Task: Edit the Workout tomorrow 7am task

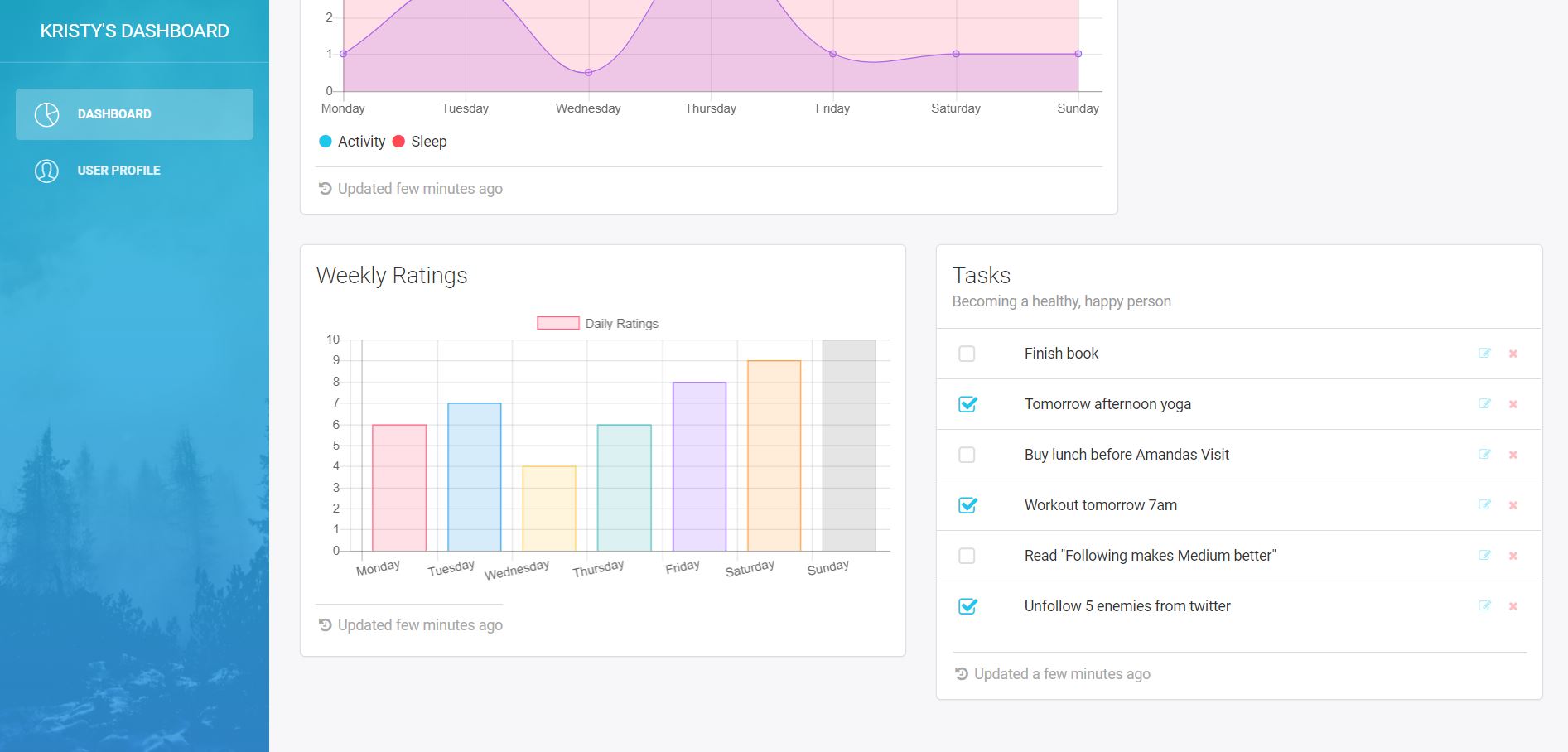Action: tap(1484, 505)
